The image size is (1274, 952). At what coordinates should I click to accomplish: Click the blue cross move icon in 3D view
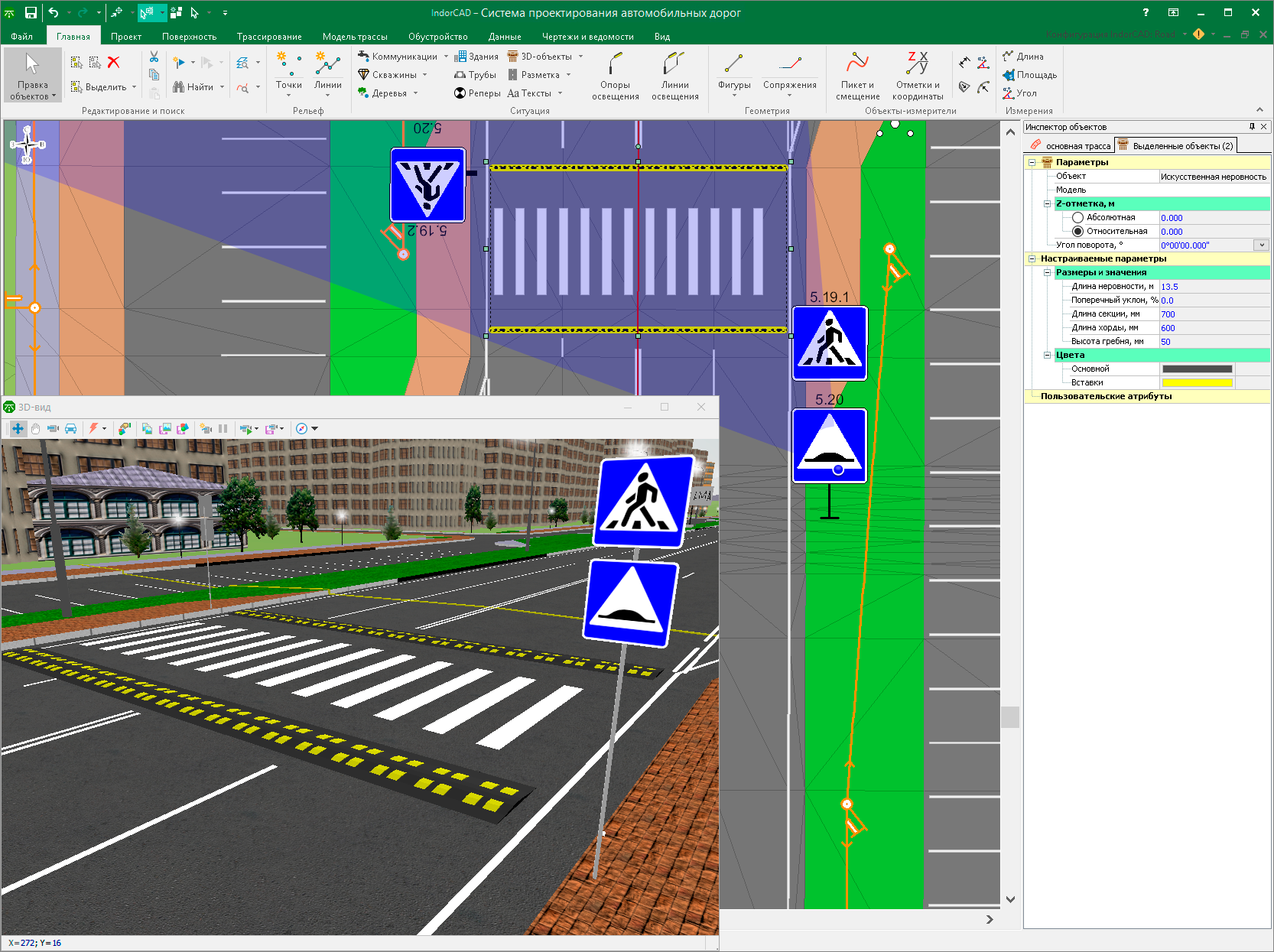point(18,429)
